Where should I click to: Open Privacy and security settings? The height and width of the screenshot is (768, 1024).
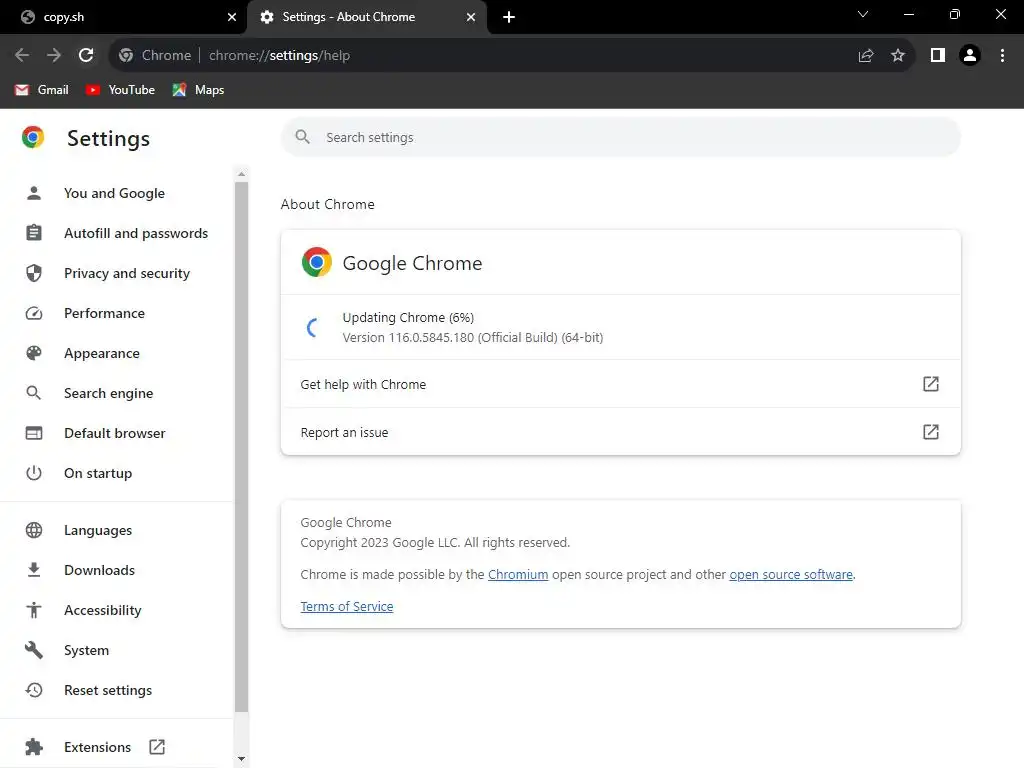pos(126,273)
